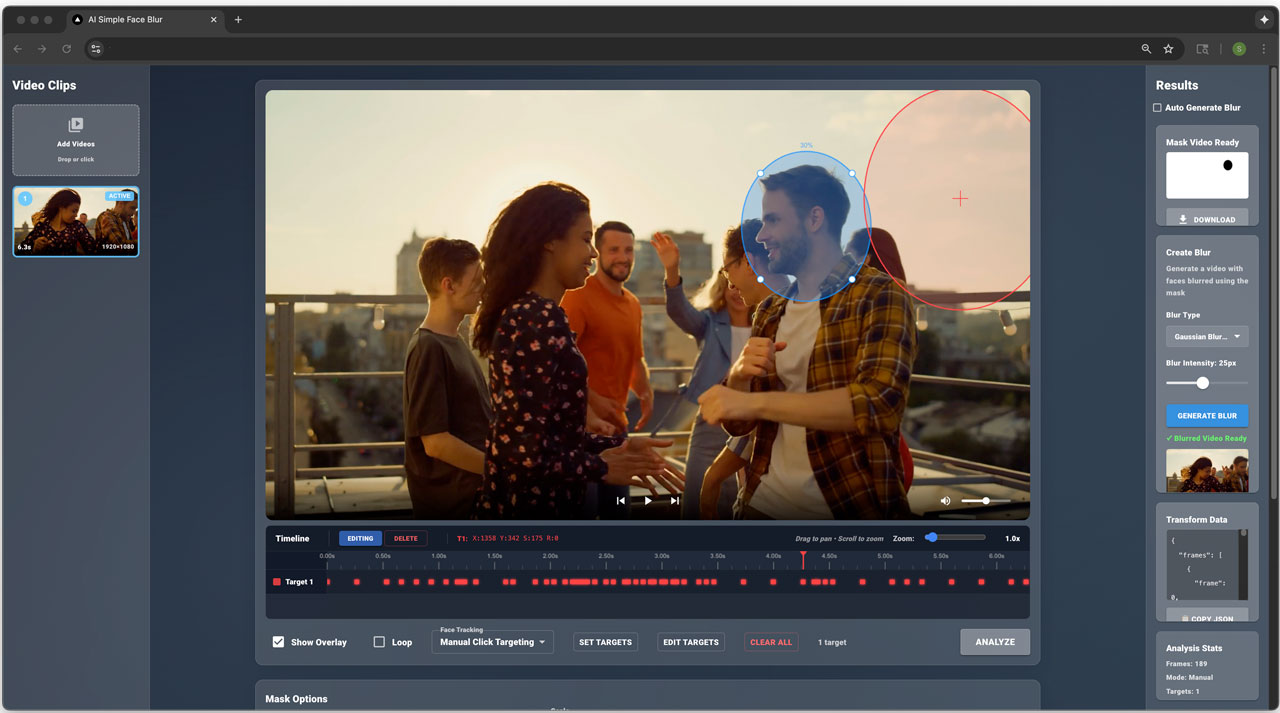Image resolution: width=1280 pixels, height=713 pixels.
Task: Mute the video with the speaker icon
Action: 945,501
